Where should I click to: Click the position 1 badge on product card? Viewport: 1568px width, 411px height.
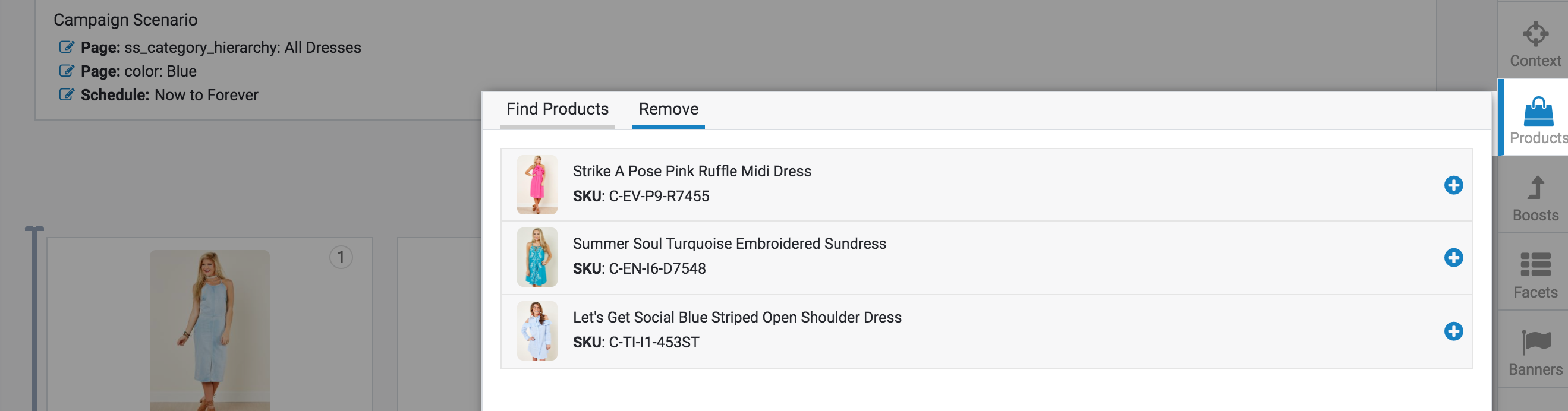coord(341,258)
